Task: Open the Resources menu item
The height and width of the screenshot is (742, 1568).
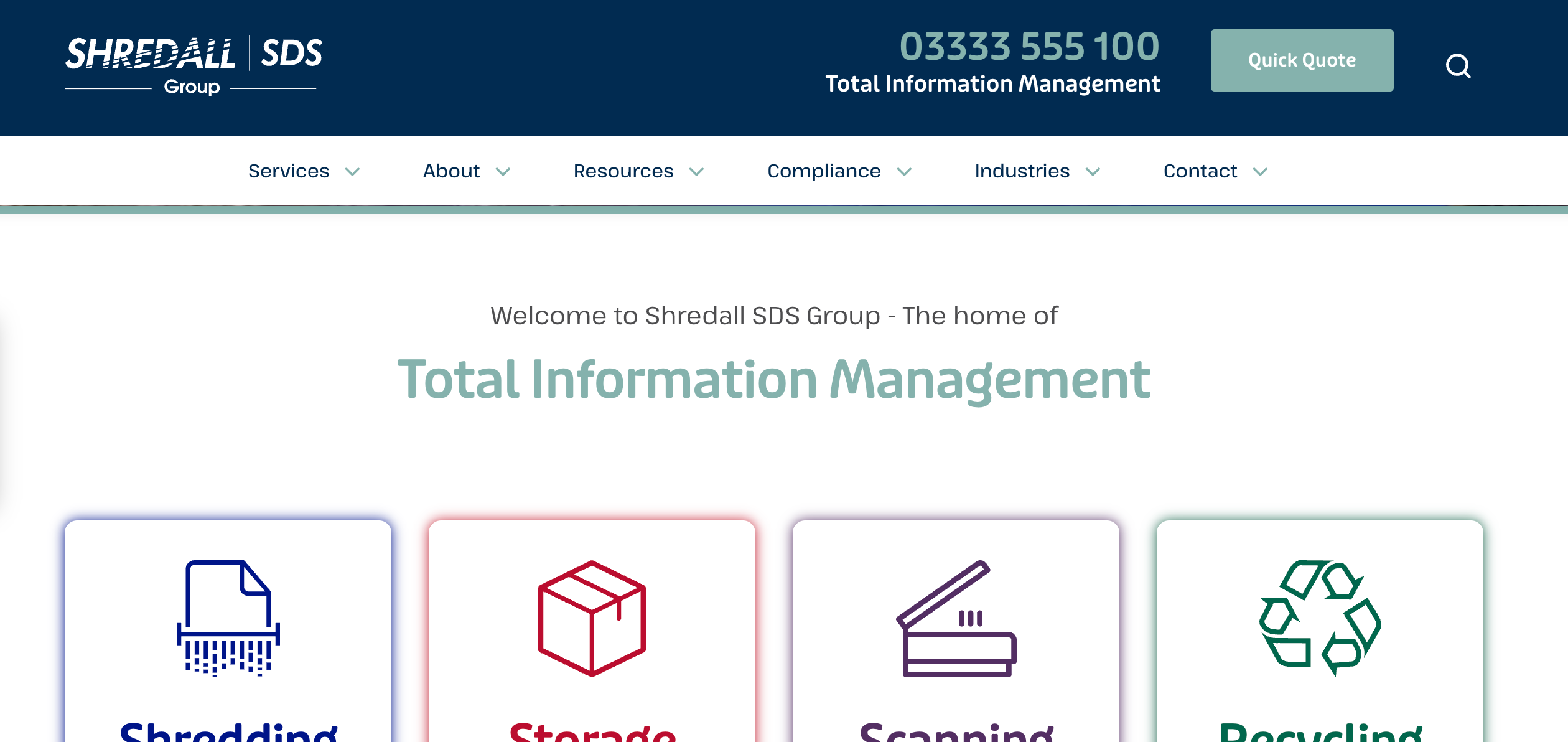Action: tap(623, 171)
